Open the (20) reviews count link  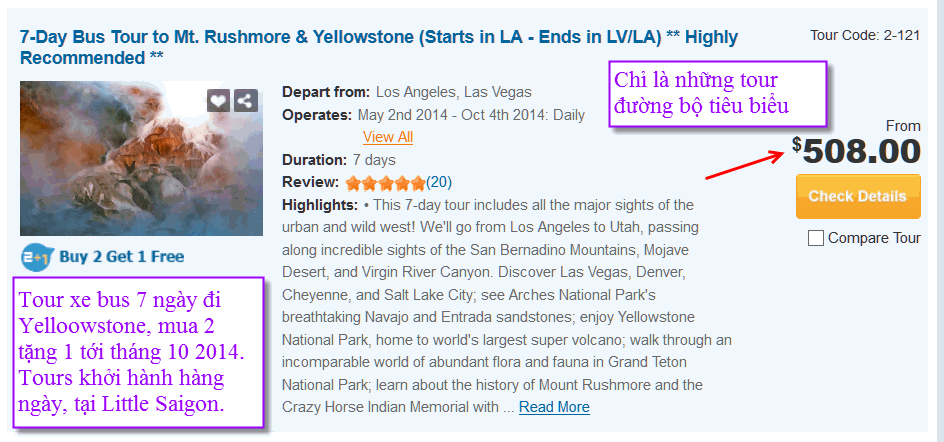pos(439,182)
